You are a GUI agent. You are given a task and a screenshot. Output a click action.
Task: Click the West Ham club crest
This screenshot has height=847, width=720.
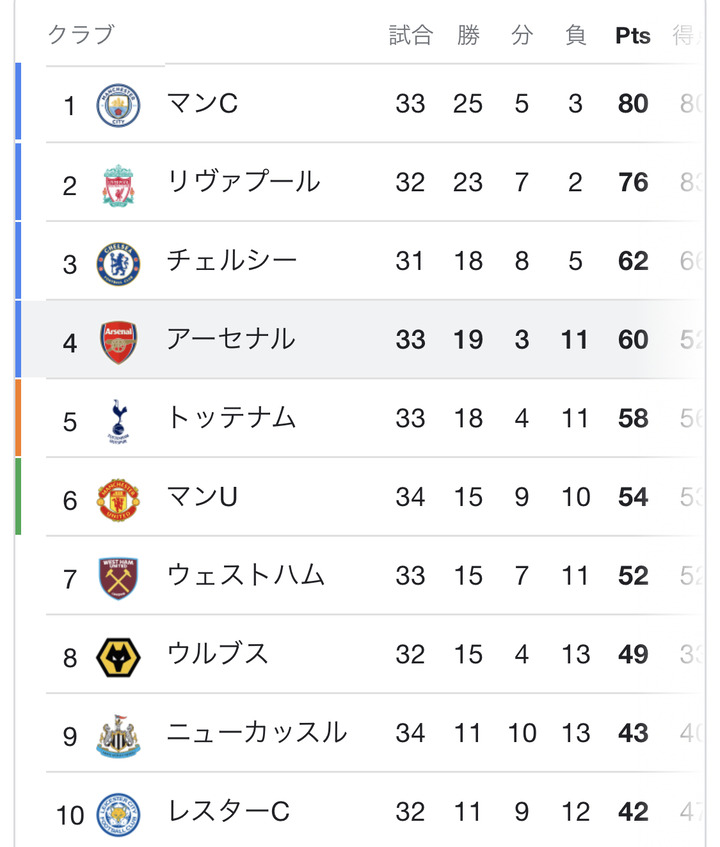click(118, 578)
